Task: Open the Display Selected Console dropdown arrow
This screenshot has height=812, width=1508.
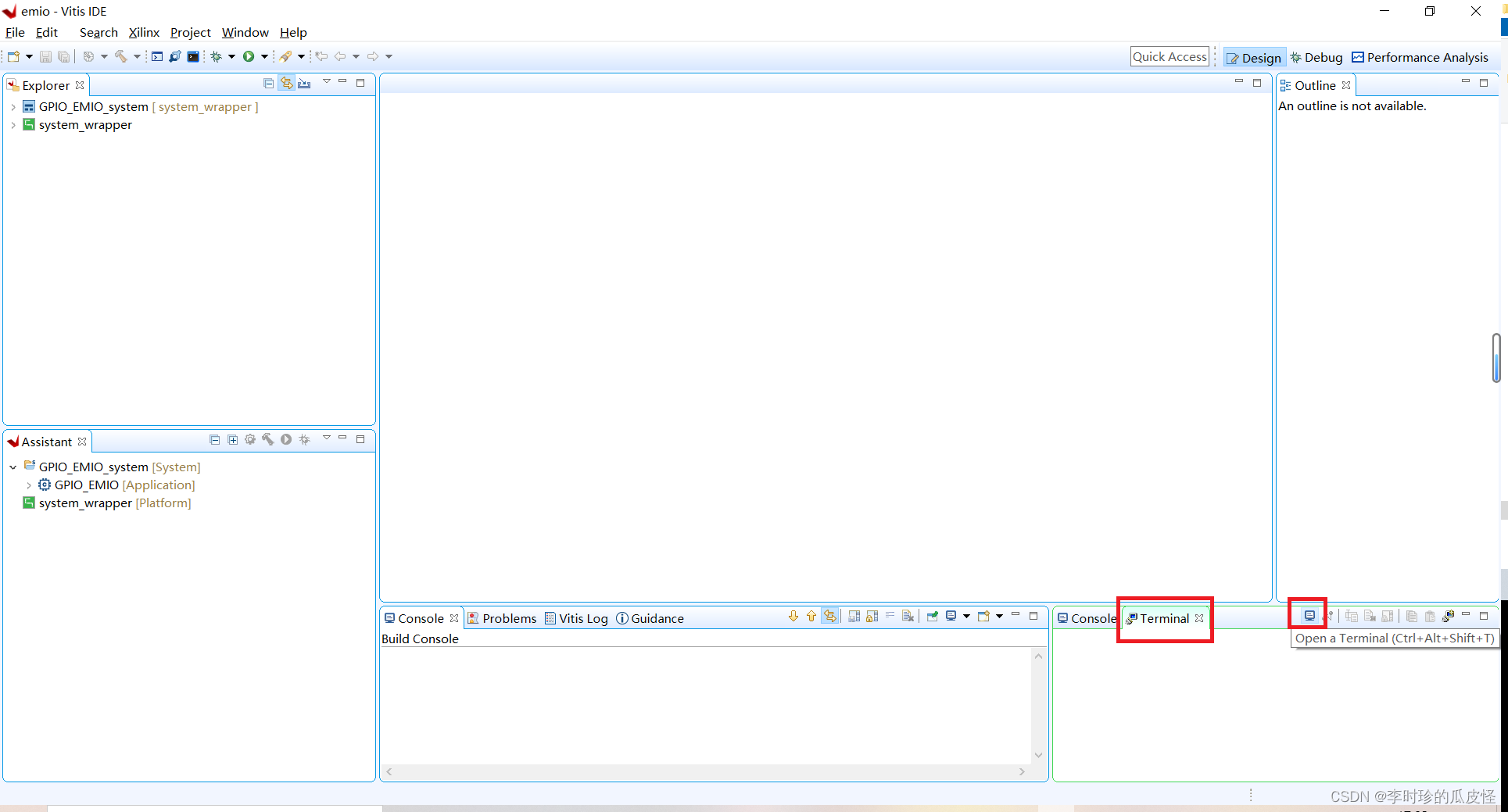Action: point(966,617)
